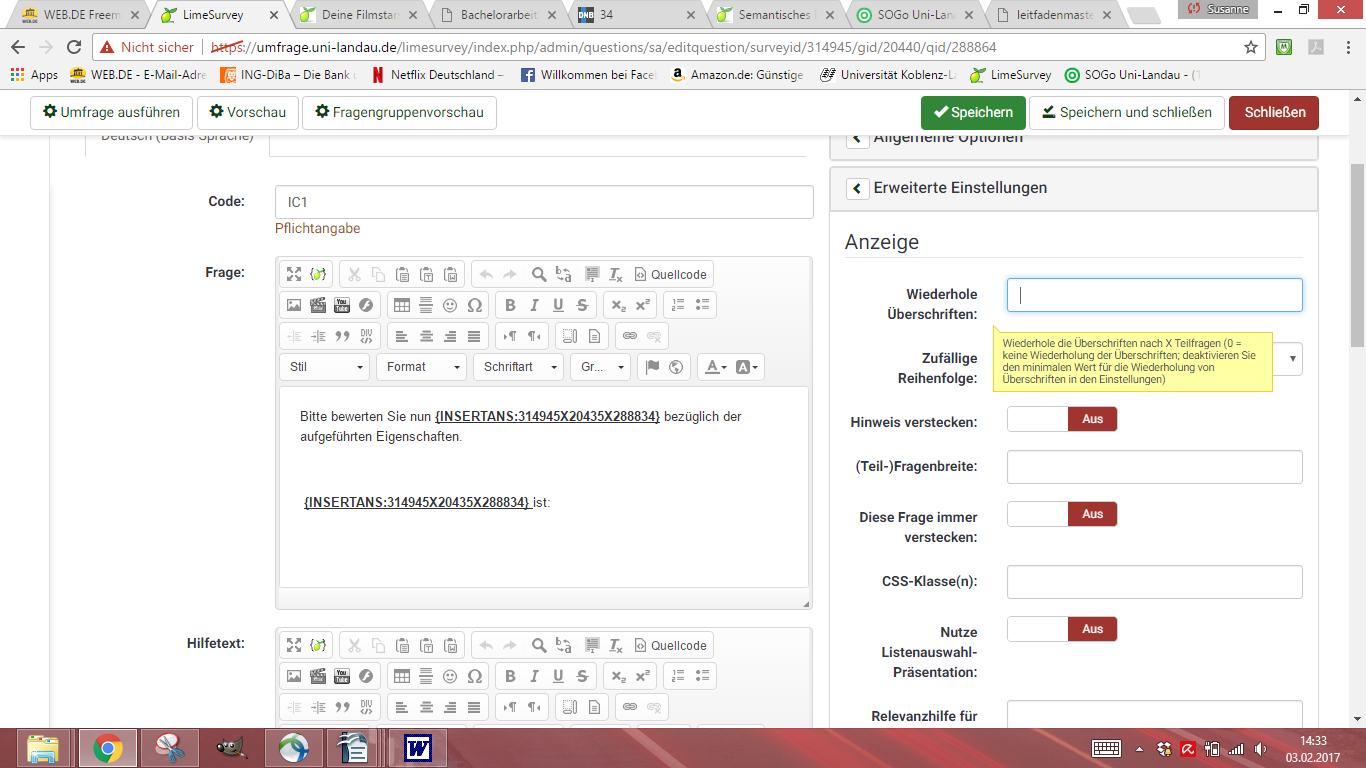The width and height of the screenshot is (1366, 768).
Task: Collapse the 'Erweiterte Einstellungen' section
Action: tap(857, 188)
